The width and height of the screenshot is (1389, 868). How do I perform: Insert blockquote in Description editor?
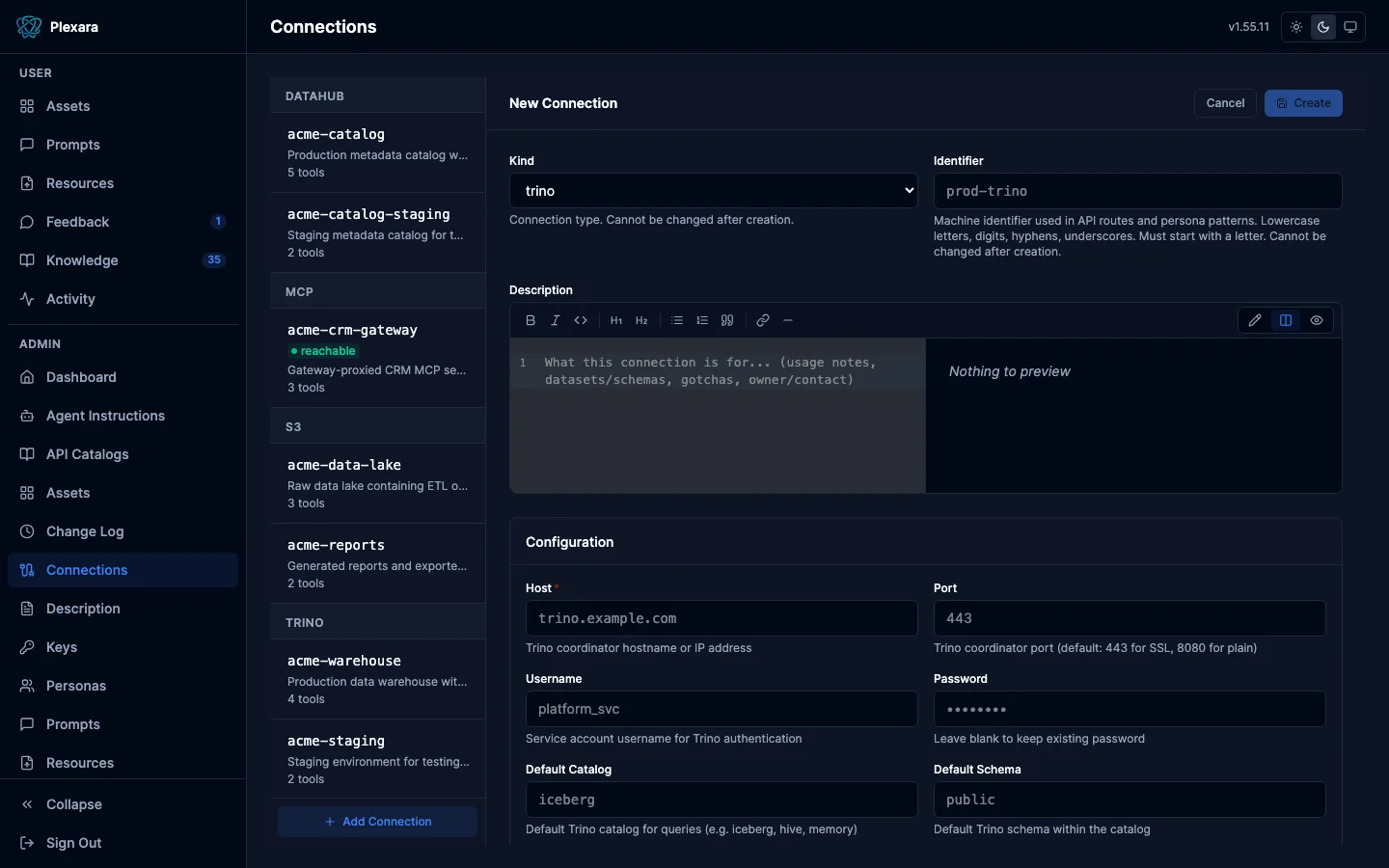(727, 320)
